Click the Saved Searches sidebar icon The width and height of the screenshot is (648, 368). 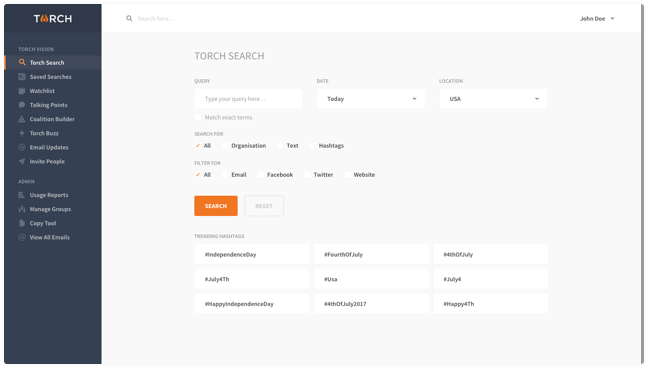pos(22,76)
